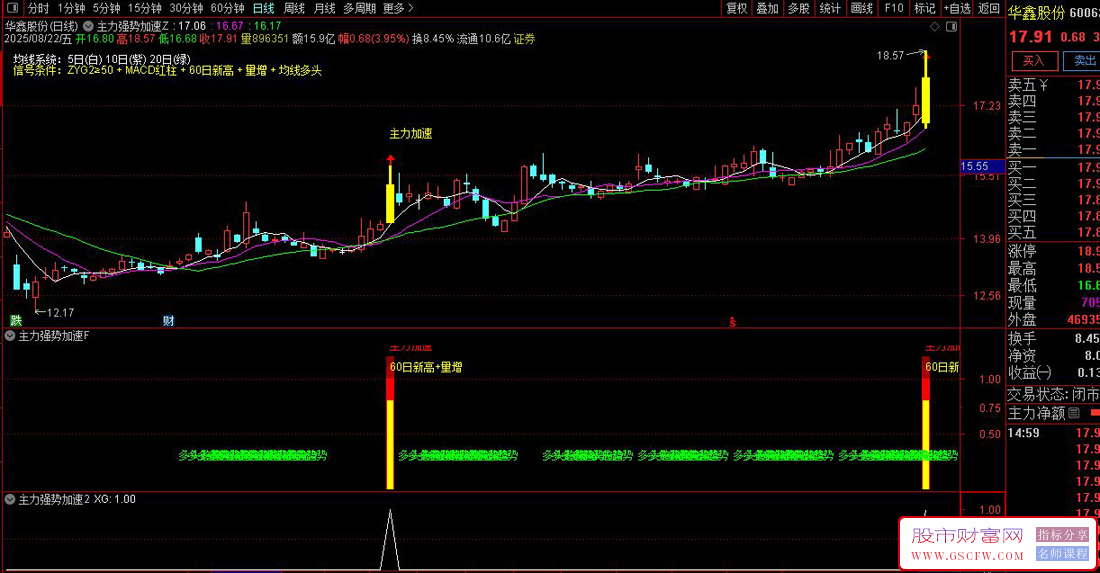Click the 卖一 order row
This screenshot has height=573, width=1100.
[1053, 149]
